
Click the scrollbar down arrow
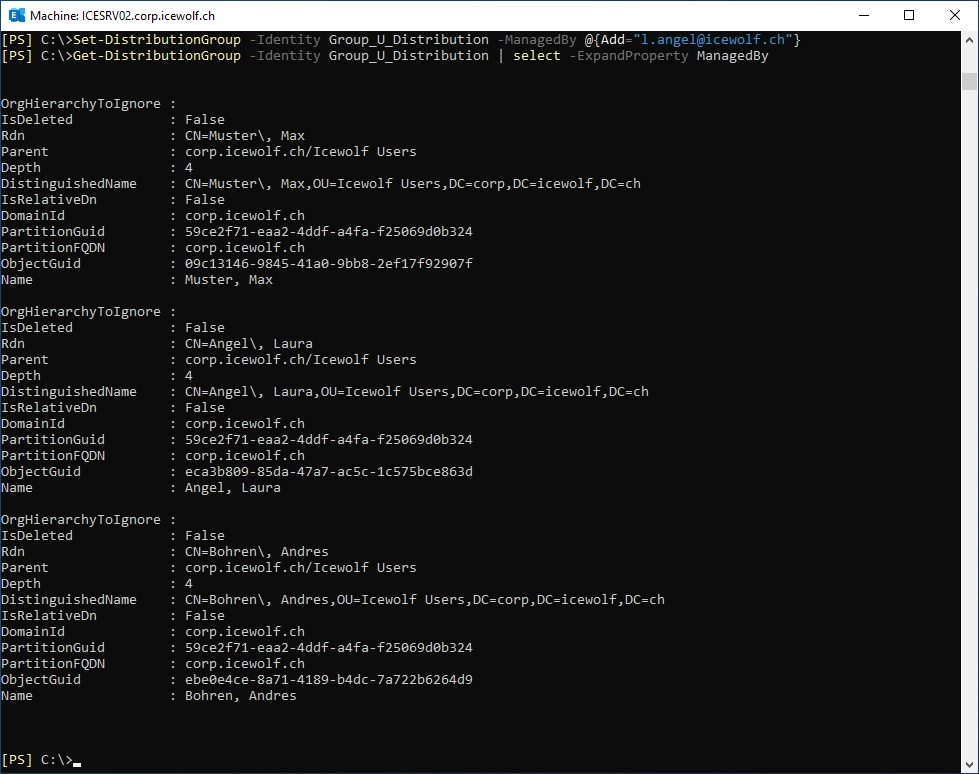coord(970,765)
